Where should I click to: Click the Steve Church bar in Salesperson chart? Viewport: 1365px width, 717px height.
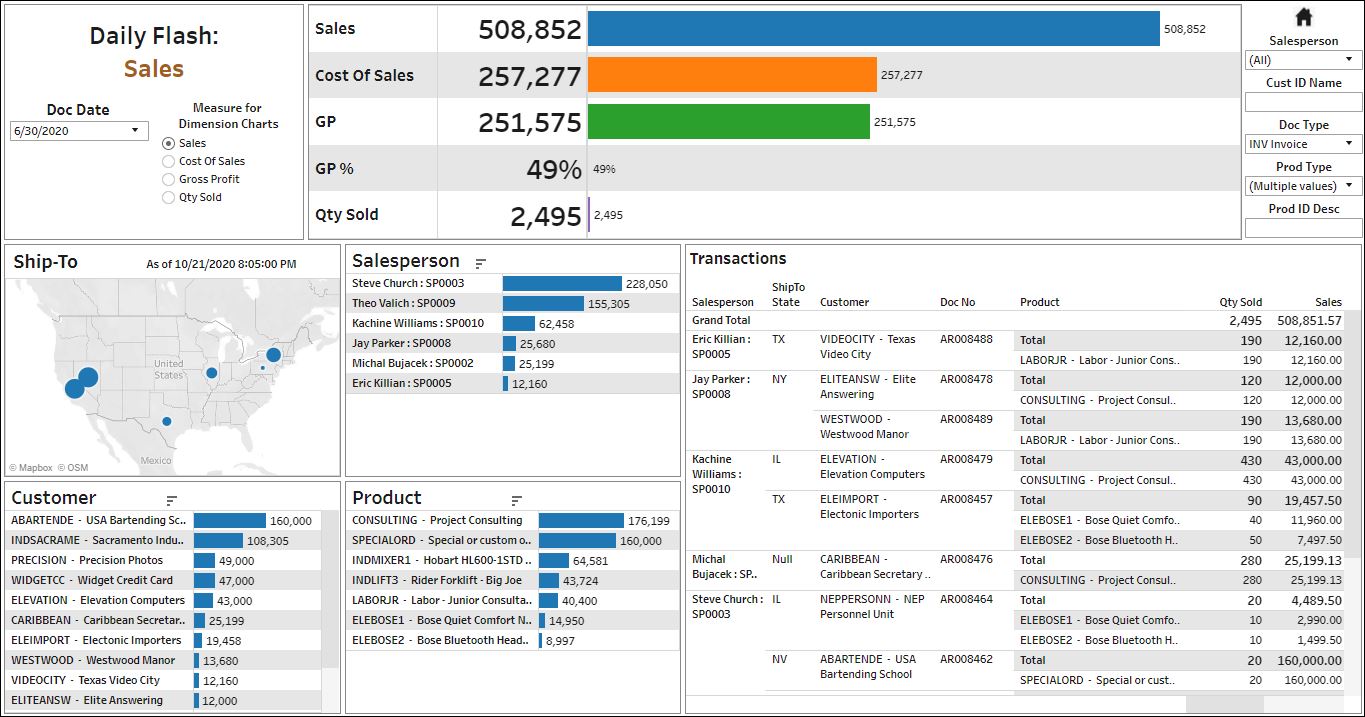point(561,284)
